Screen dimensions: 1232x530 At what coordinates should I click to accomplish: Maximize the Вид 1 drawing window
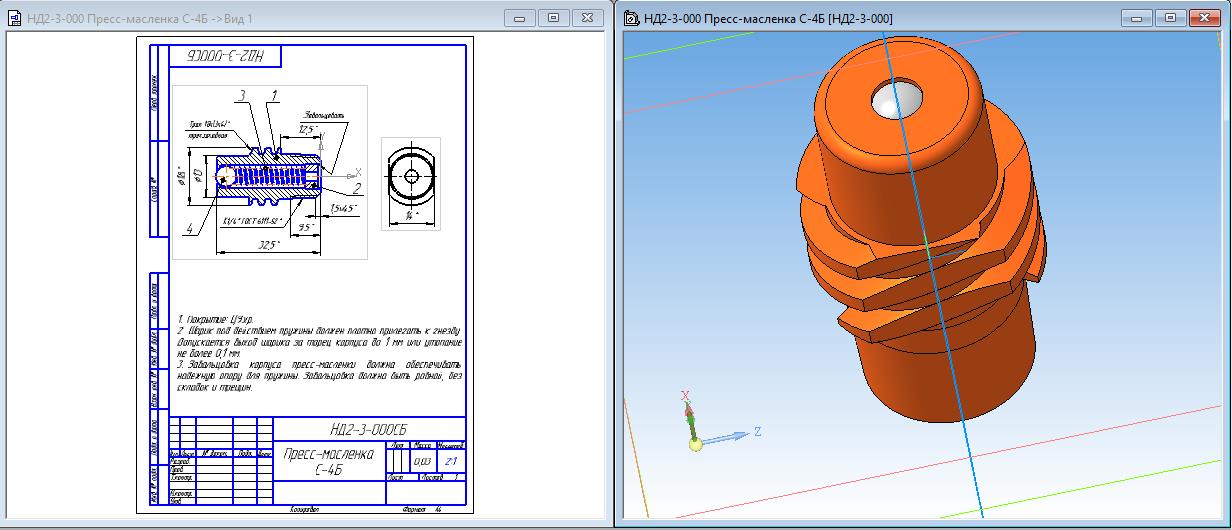(551, 18)
